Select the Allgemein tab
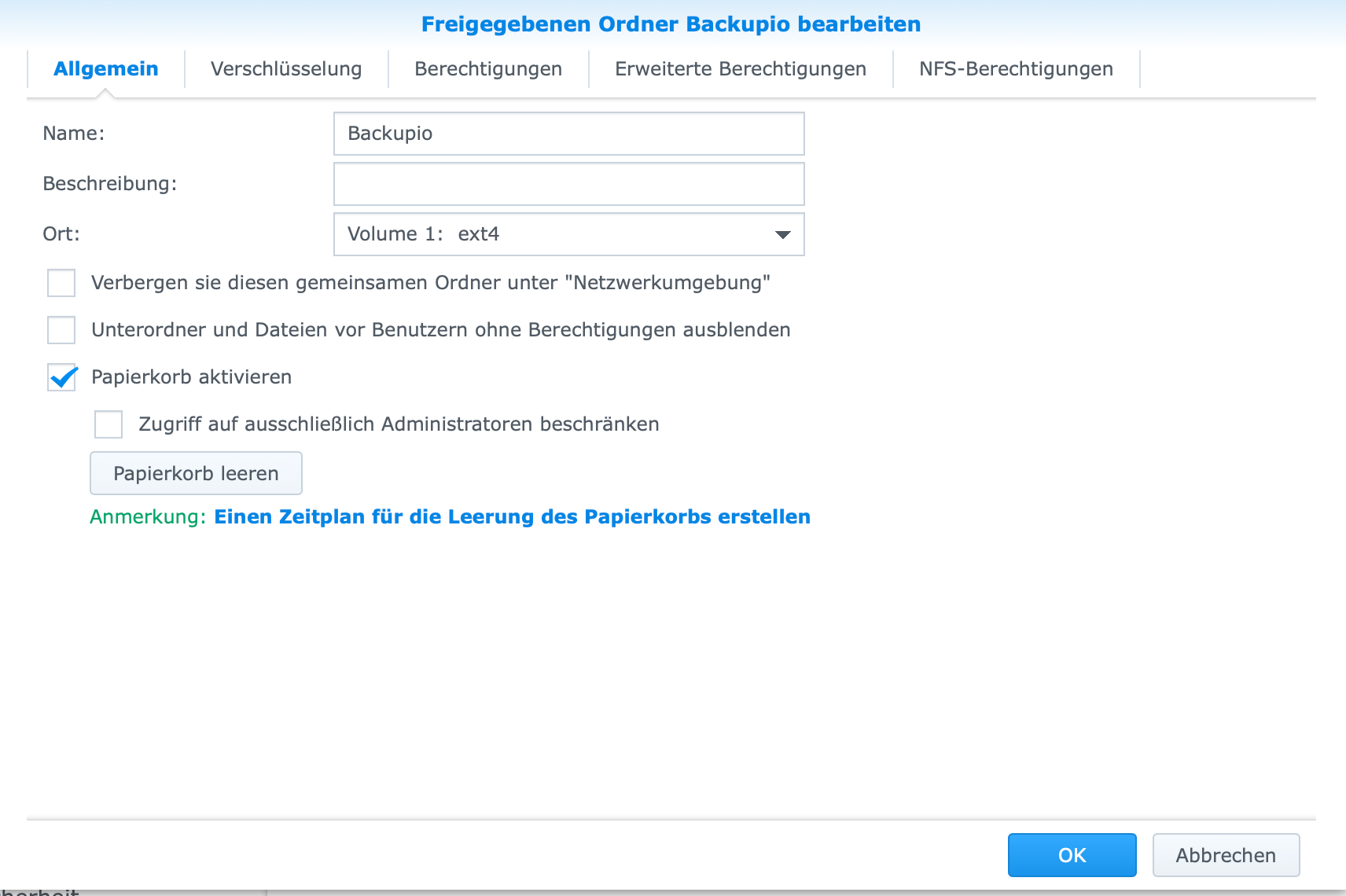This screenshot has height=896, width=1346. point(105,69)
